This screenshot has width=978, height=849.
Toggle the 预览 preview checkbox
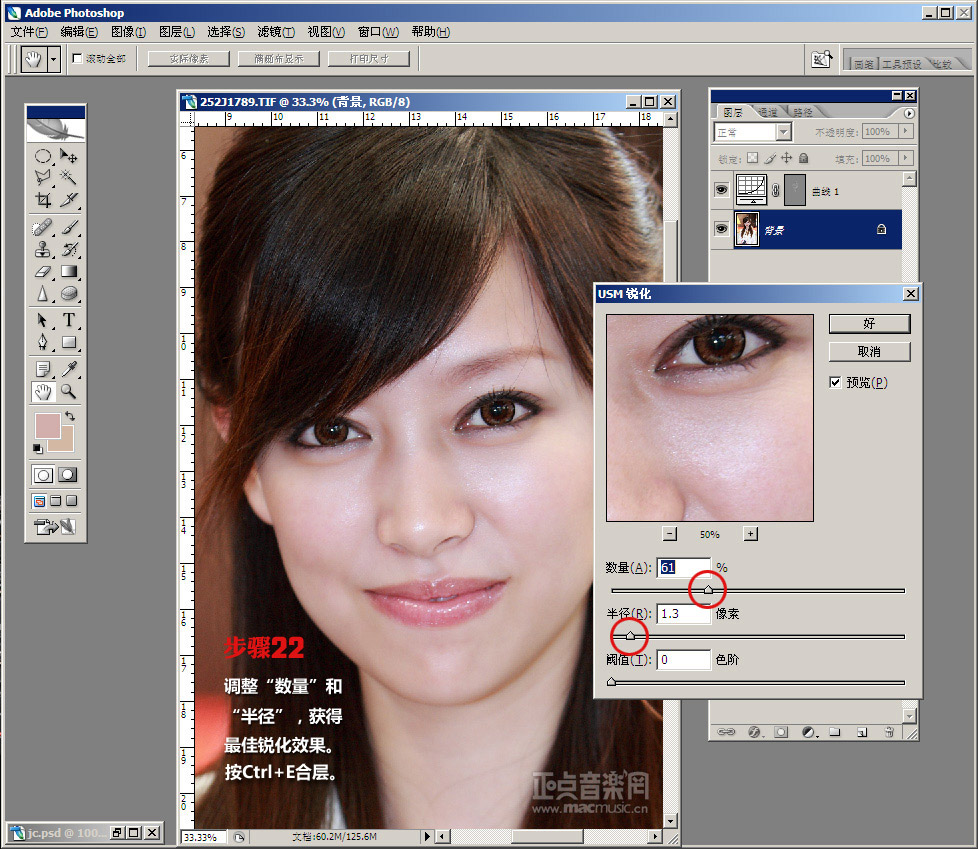[x=835, y=382]
